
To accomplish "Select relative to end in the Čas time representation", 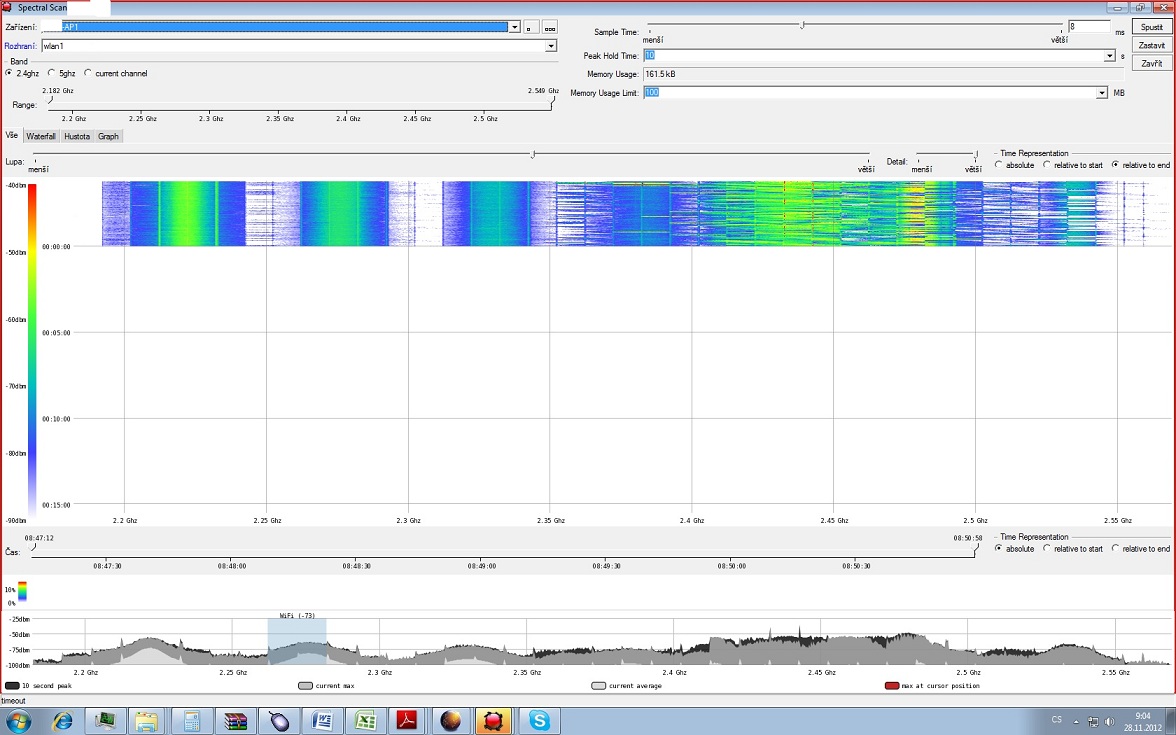I will 1115,549.
